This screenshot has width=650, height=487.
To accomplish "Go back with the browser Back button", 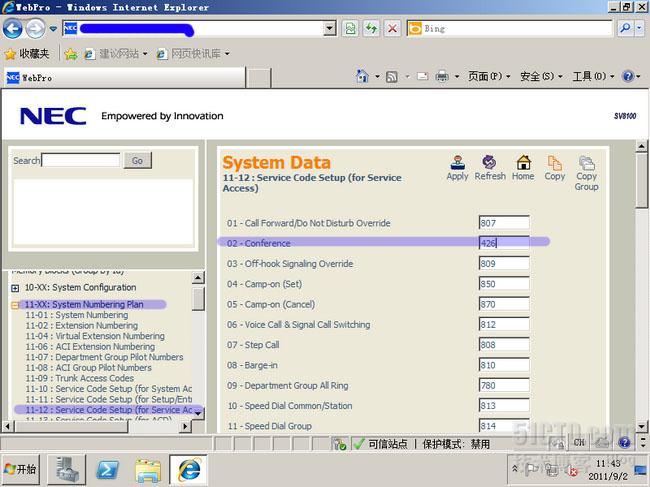I will coord(12,29).
